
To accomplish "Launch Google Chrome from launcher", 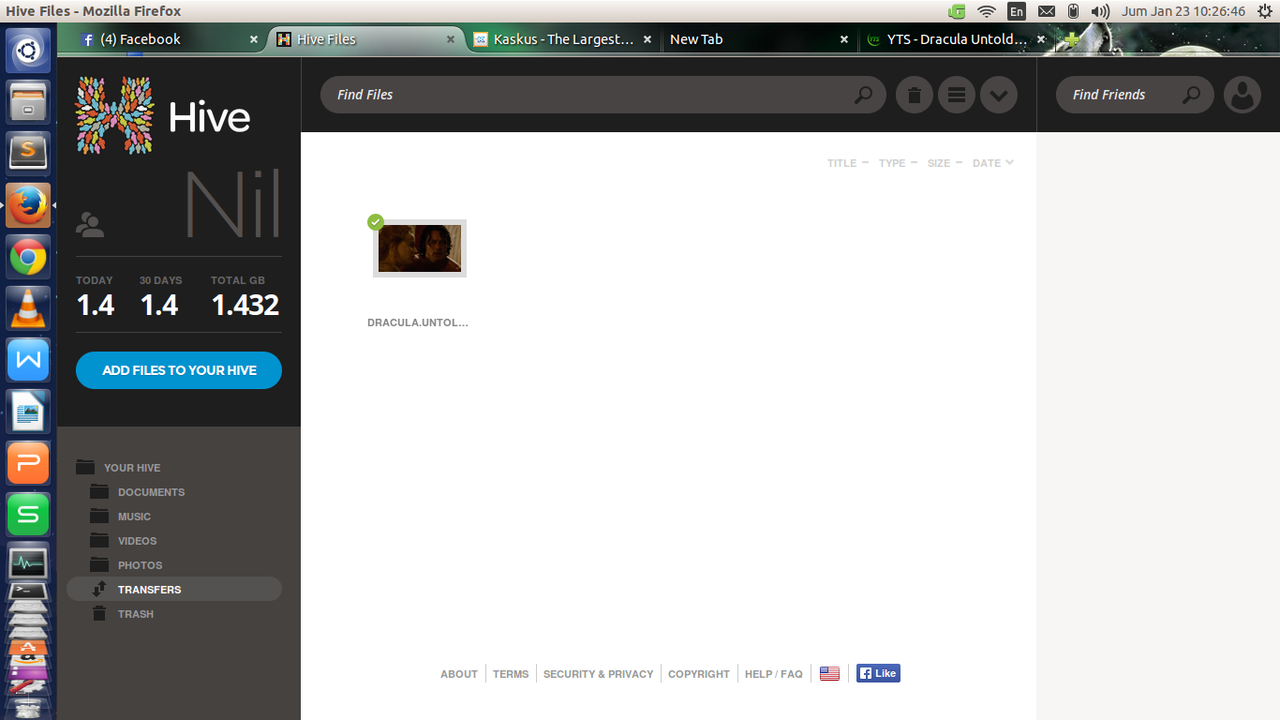I will tap(28, 258).
